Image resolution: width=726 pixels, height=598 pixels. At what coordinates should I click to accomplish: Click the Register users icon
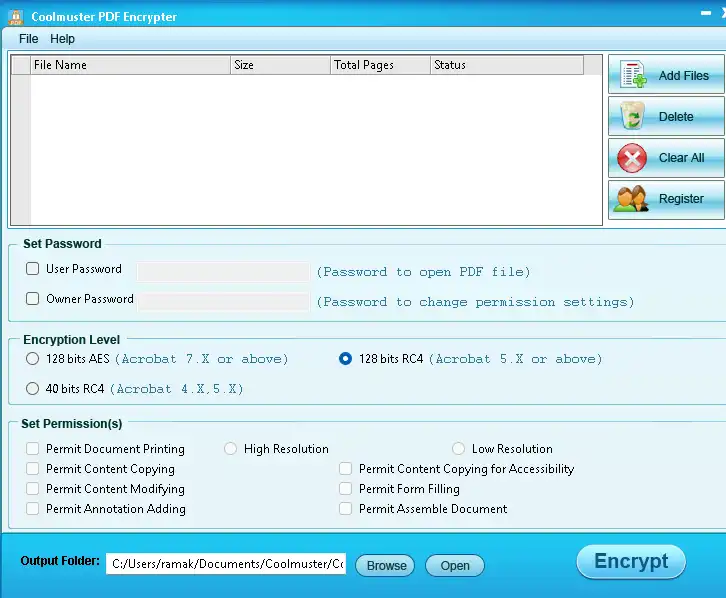633,199
